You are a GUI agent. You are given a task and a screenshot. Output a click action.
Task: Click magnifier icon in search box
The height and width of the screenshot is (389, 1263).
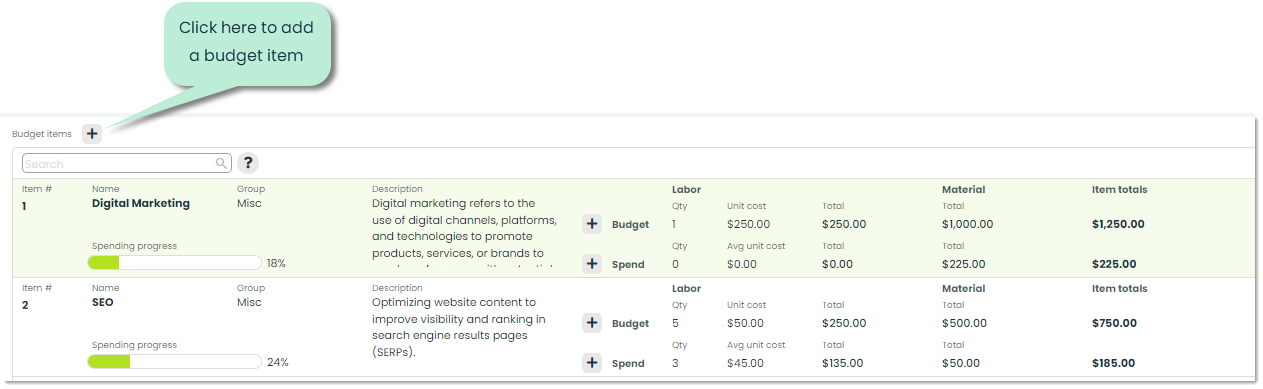(221, 163)
